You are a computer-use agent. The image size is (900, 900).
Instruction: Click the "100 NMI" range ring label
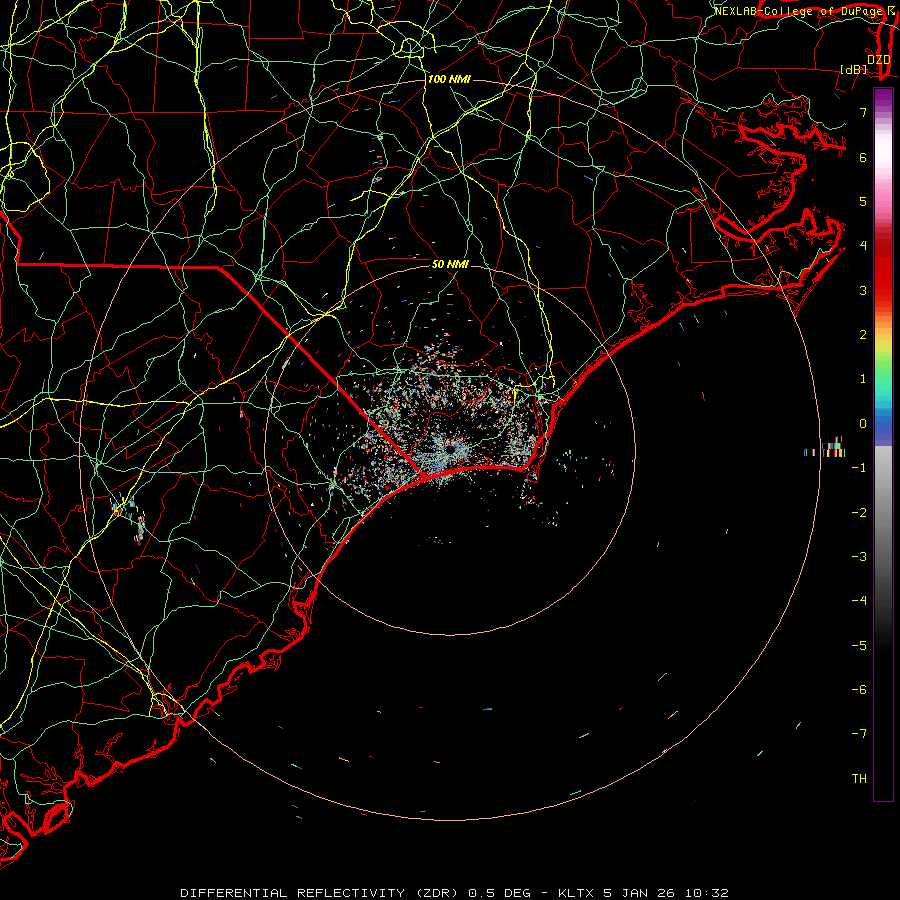[449, 79]
